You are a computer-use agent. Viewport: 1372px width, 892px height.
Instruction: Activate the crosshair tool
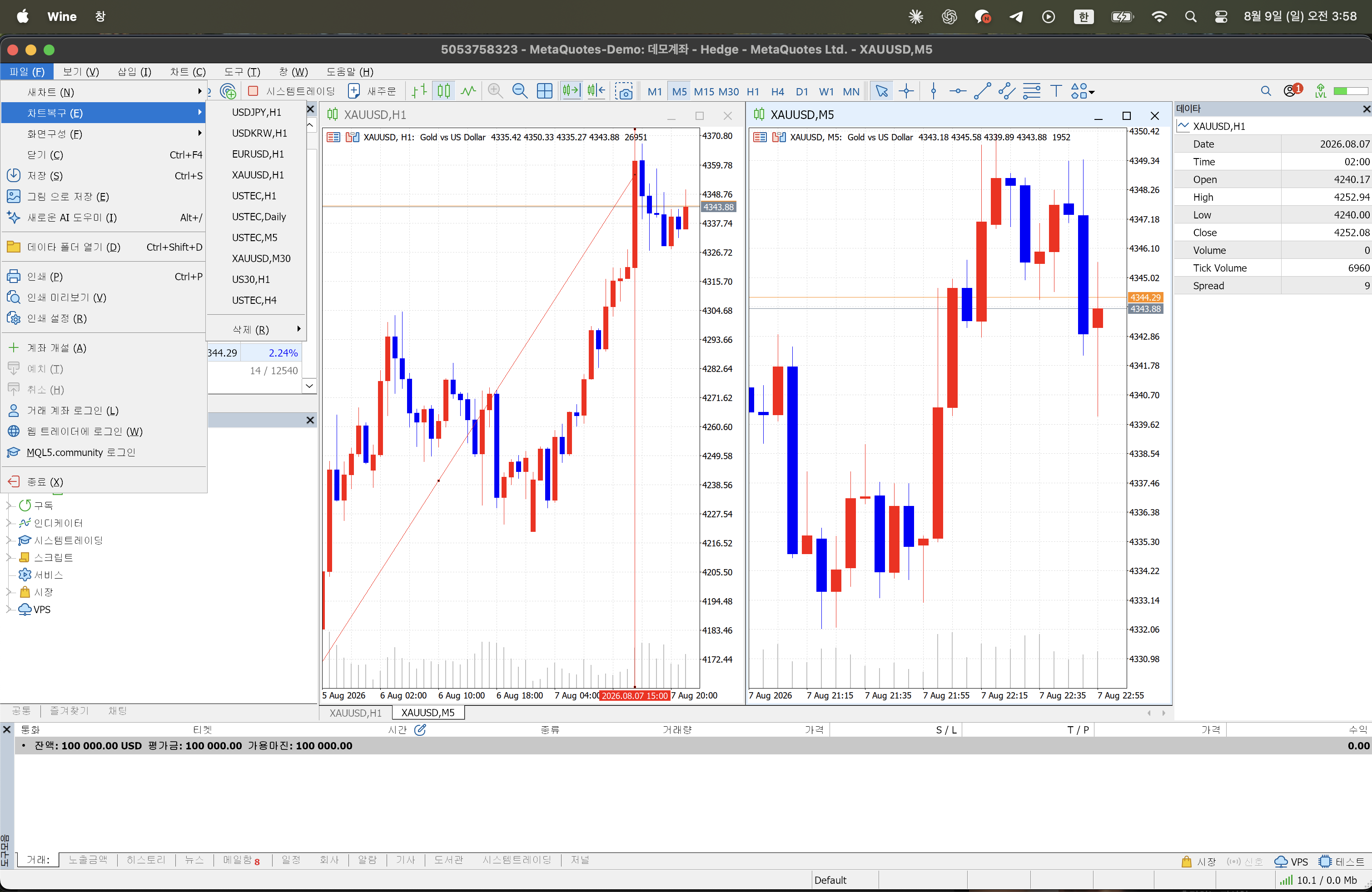point(906,91)
